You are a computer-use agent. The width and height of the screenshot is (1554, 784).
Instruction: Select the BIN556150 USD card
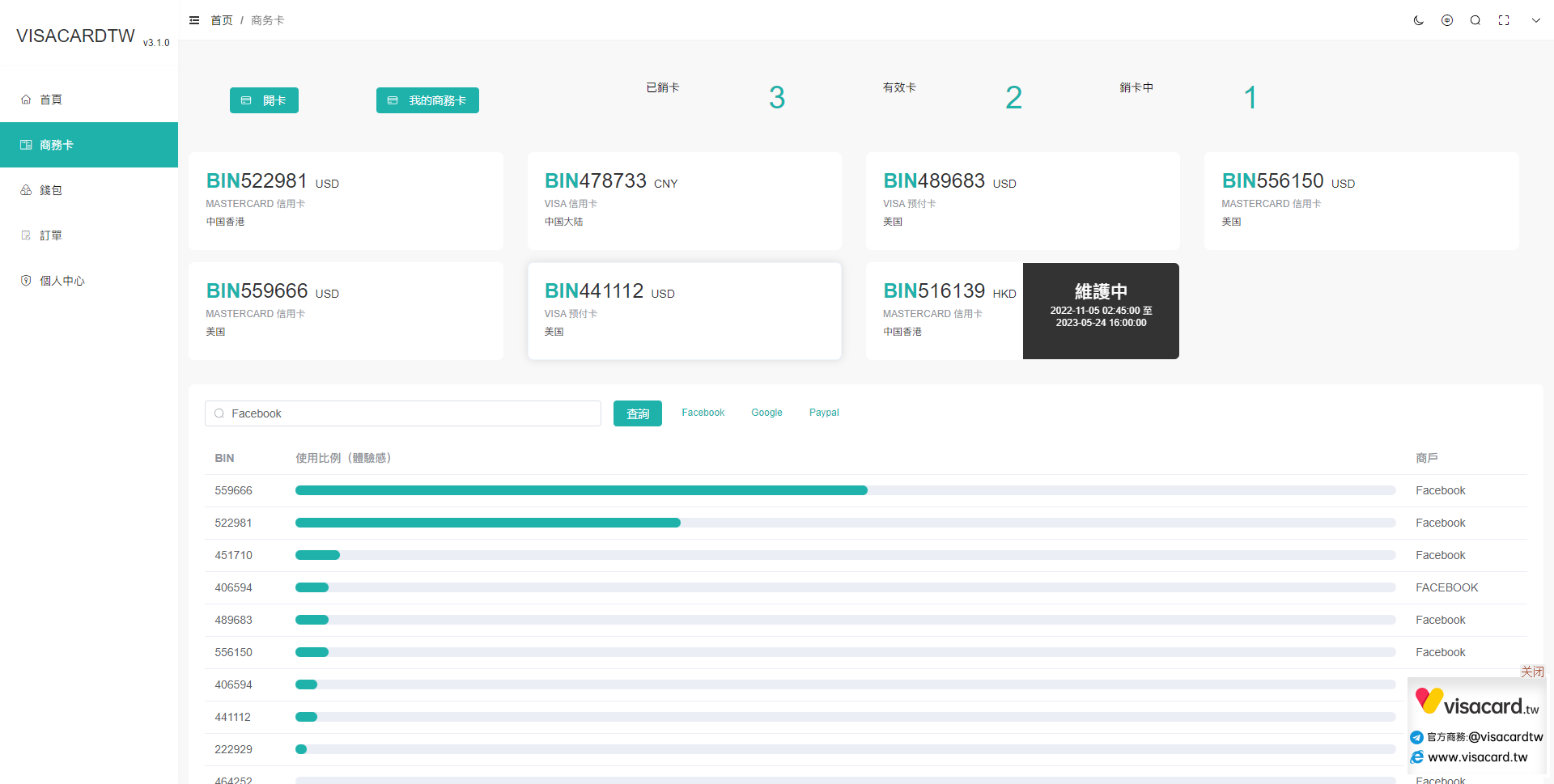(x=1361, y=201)
